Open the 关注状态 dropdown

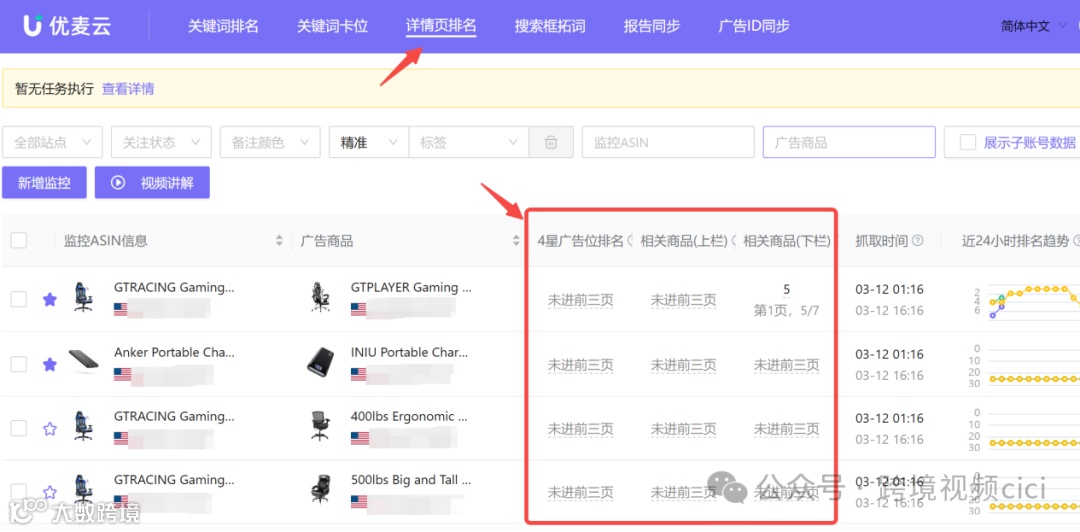(161, 143)
